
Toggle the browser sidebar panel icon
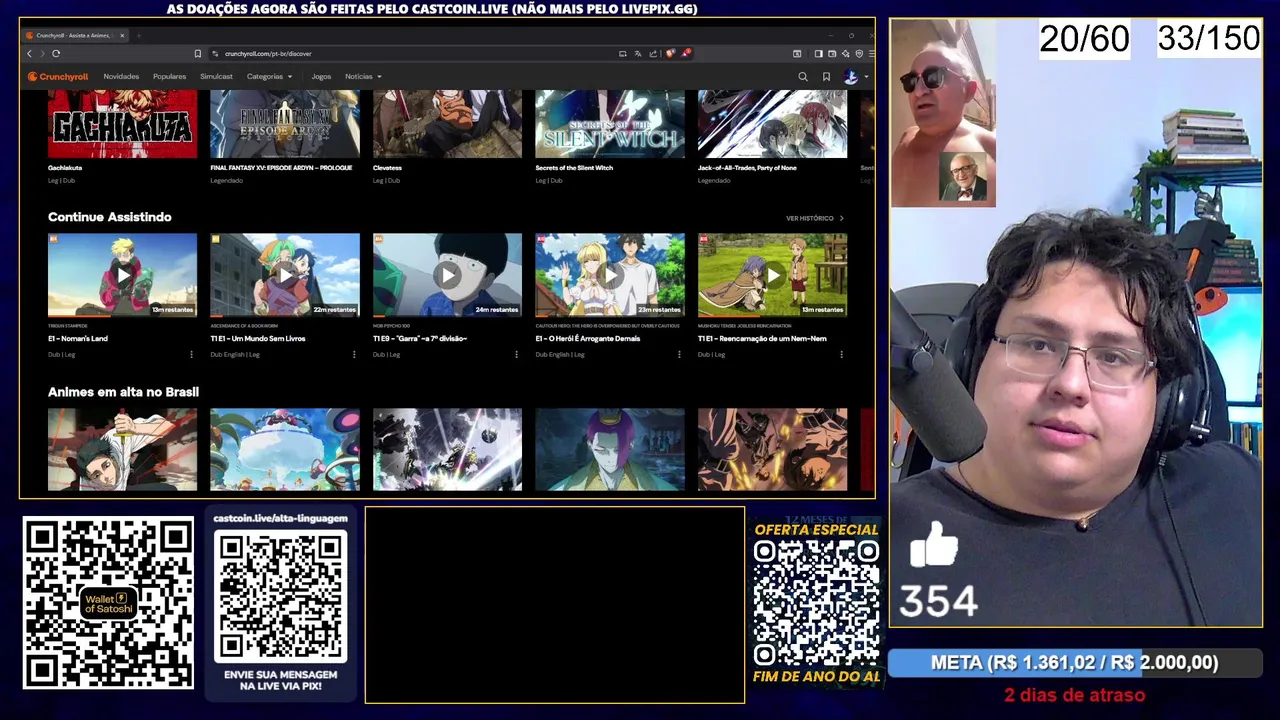(x=818, y=53)
